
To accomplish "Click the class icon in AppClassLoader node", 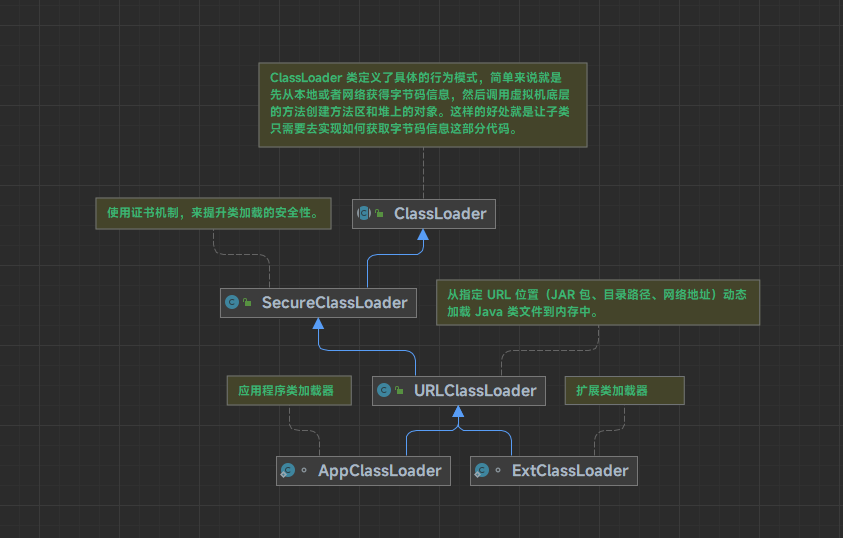I will (288, 470).
